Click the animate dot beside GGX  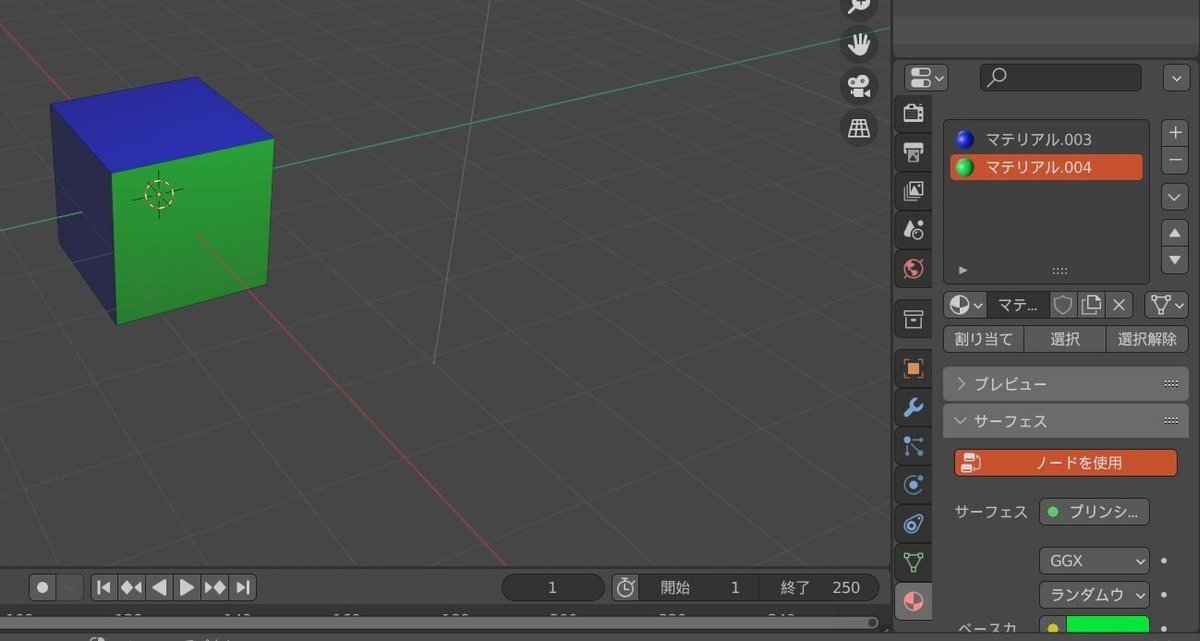coord(1164,561)
